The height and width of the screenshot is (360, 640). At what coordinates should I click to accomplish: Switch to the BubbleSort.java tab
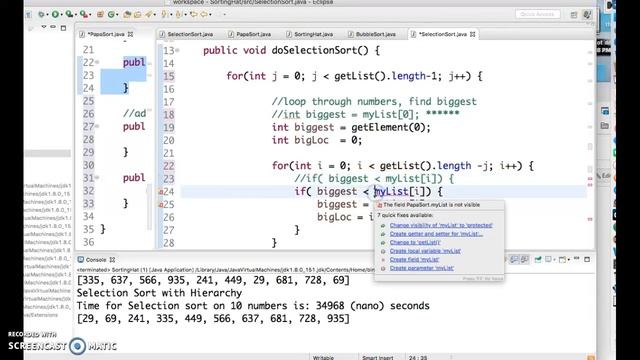(x=372, y=34)
